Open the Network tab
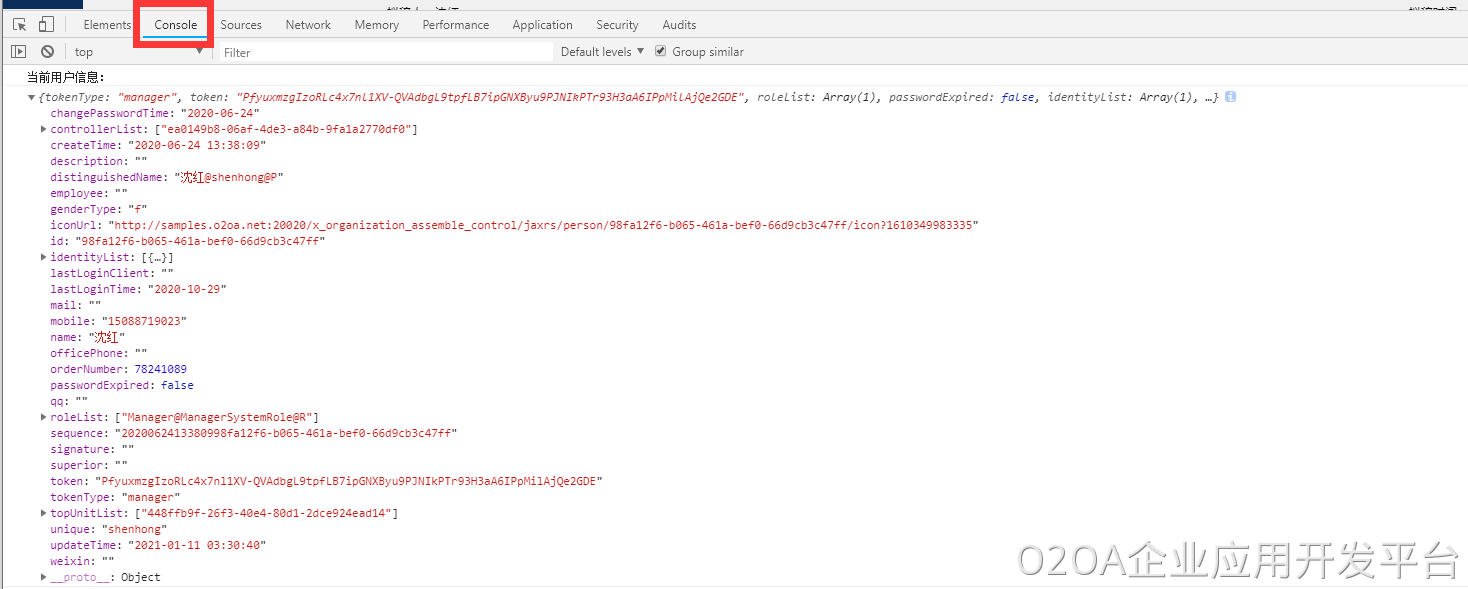The image size is (1468, 589). (x=308, y=25)
